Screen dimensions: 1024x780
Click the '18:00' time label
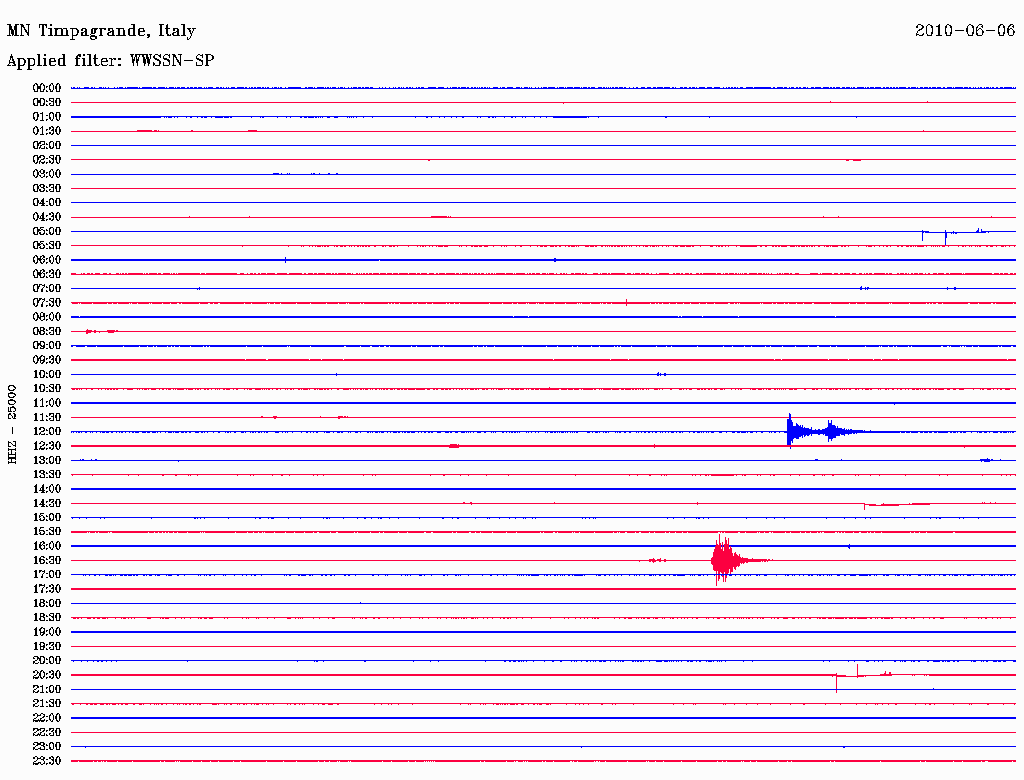(x=47, y=604)
